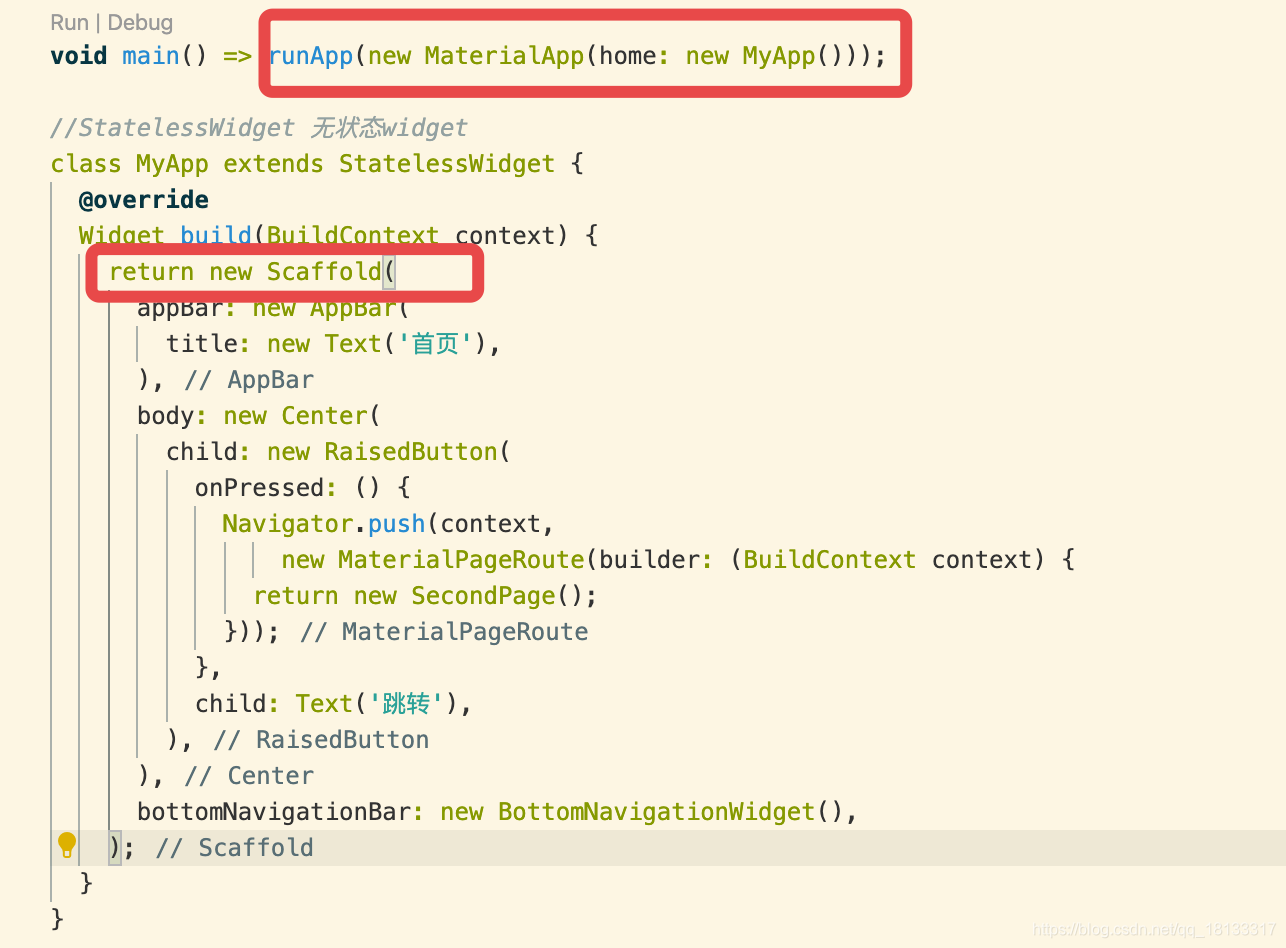Image resolution: width=1286 pixels, height=948 pixels.
Task: Click the Debug code lens link
Action: point(140,22)
